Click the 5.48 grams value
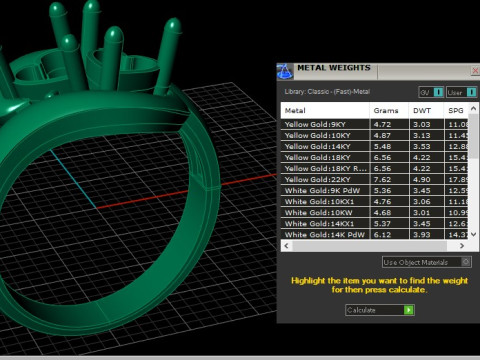Image resolution: width=480 pixels, height=360 pixels. (x=382, y=146)
